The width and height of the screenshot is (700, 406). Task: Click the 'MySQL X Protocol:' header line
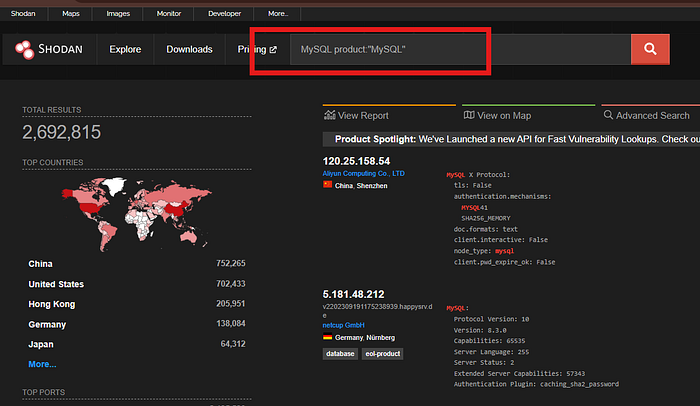click(478, 175)
